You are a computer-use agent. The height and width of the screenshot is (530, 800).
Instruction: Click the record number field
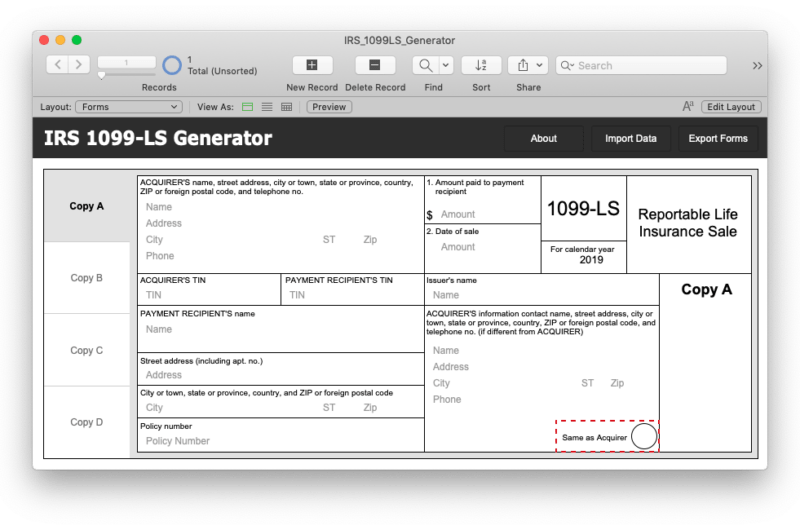tap(127, 62)
